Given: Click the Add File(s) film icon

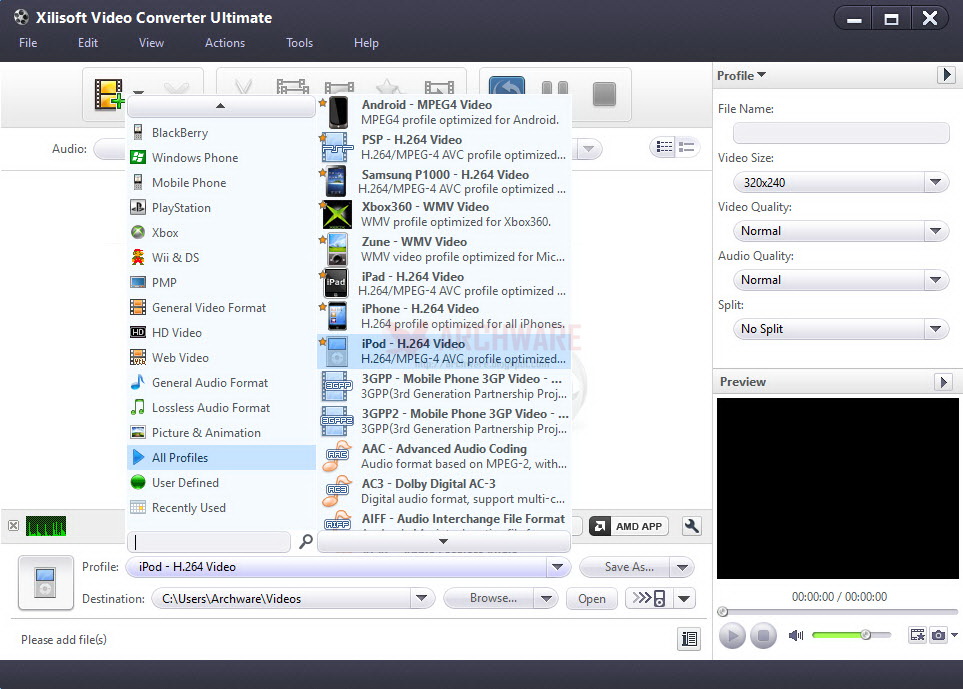Looking at the screenshot, I should (x=109, y=95).
